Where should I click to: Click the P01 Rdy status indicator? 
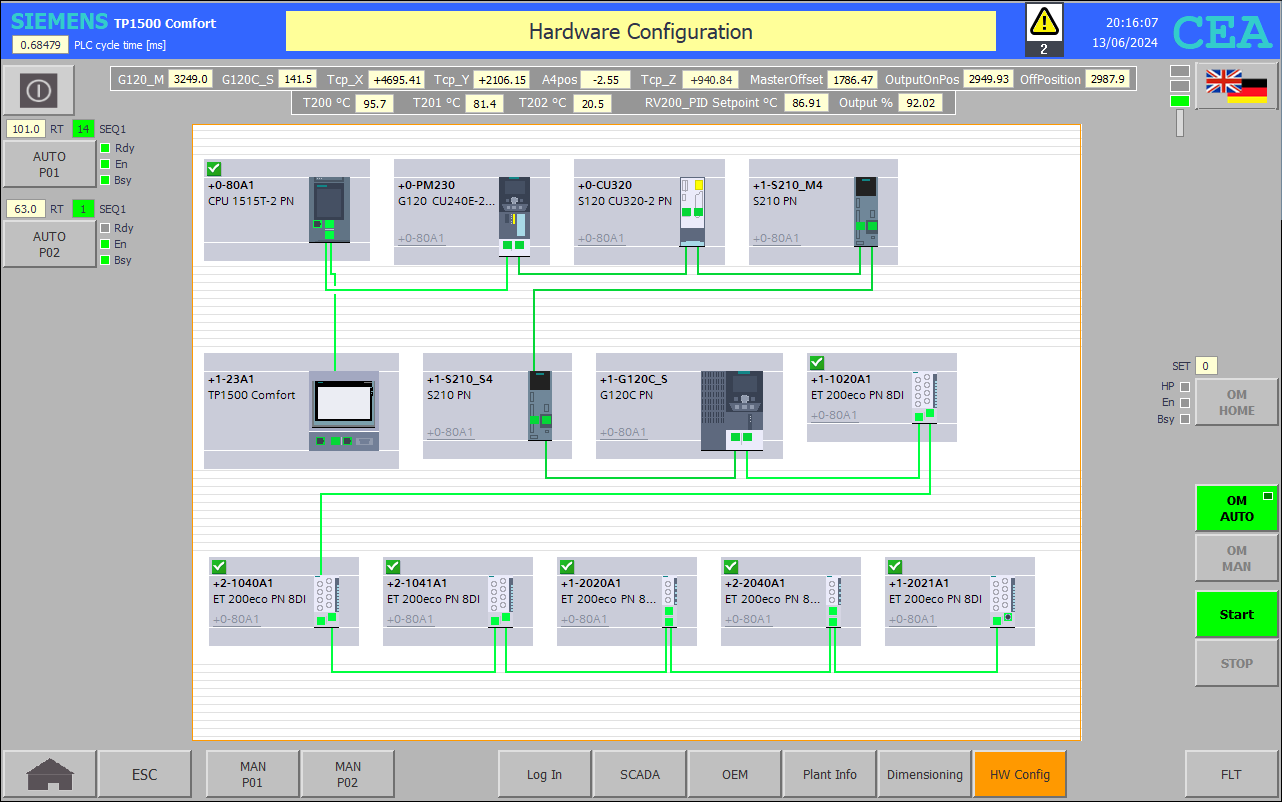pyautogui.click(x=105, y=148)
